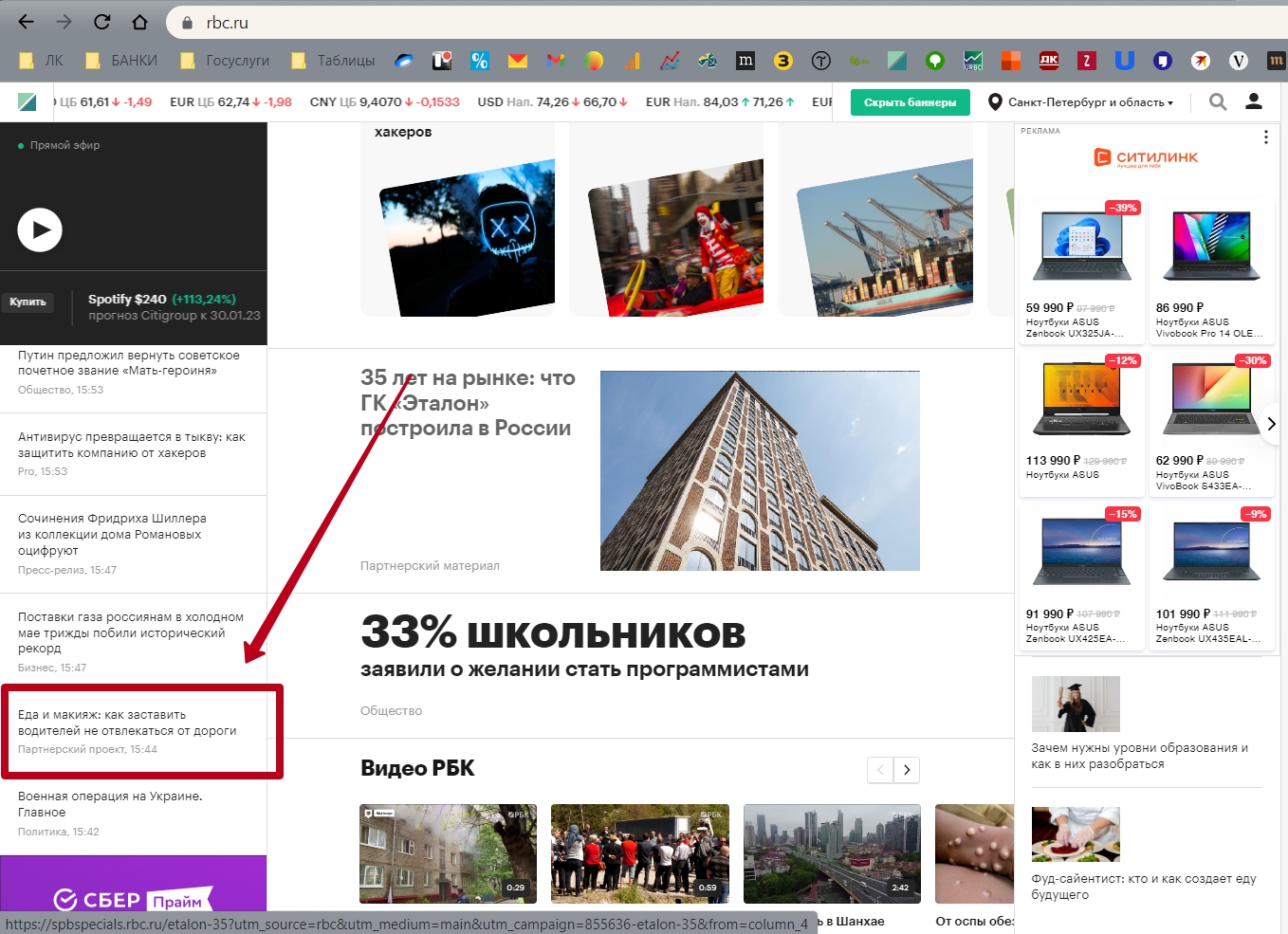Open the user profile account icon
The height and width of the screenshot is (934, 1288).
[1254, 101]
